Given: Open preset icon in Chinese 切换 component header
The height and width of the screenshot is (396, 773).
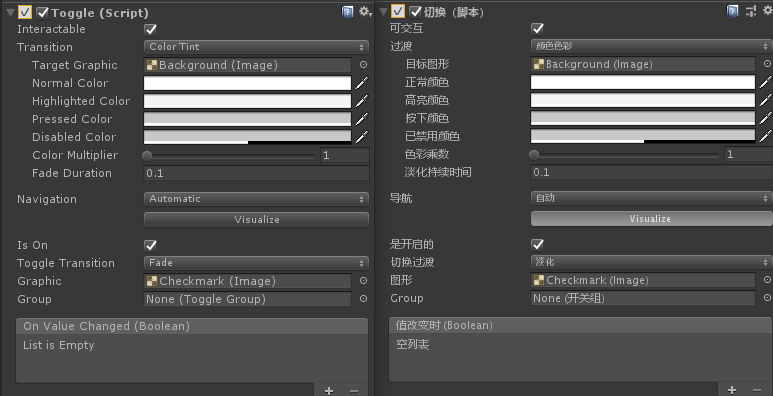Looking at the screenshot, I should click(x=751, y=11).
